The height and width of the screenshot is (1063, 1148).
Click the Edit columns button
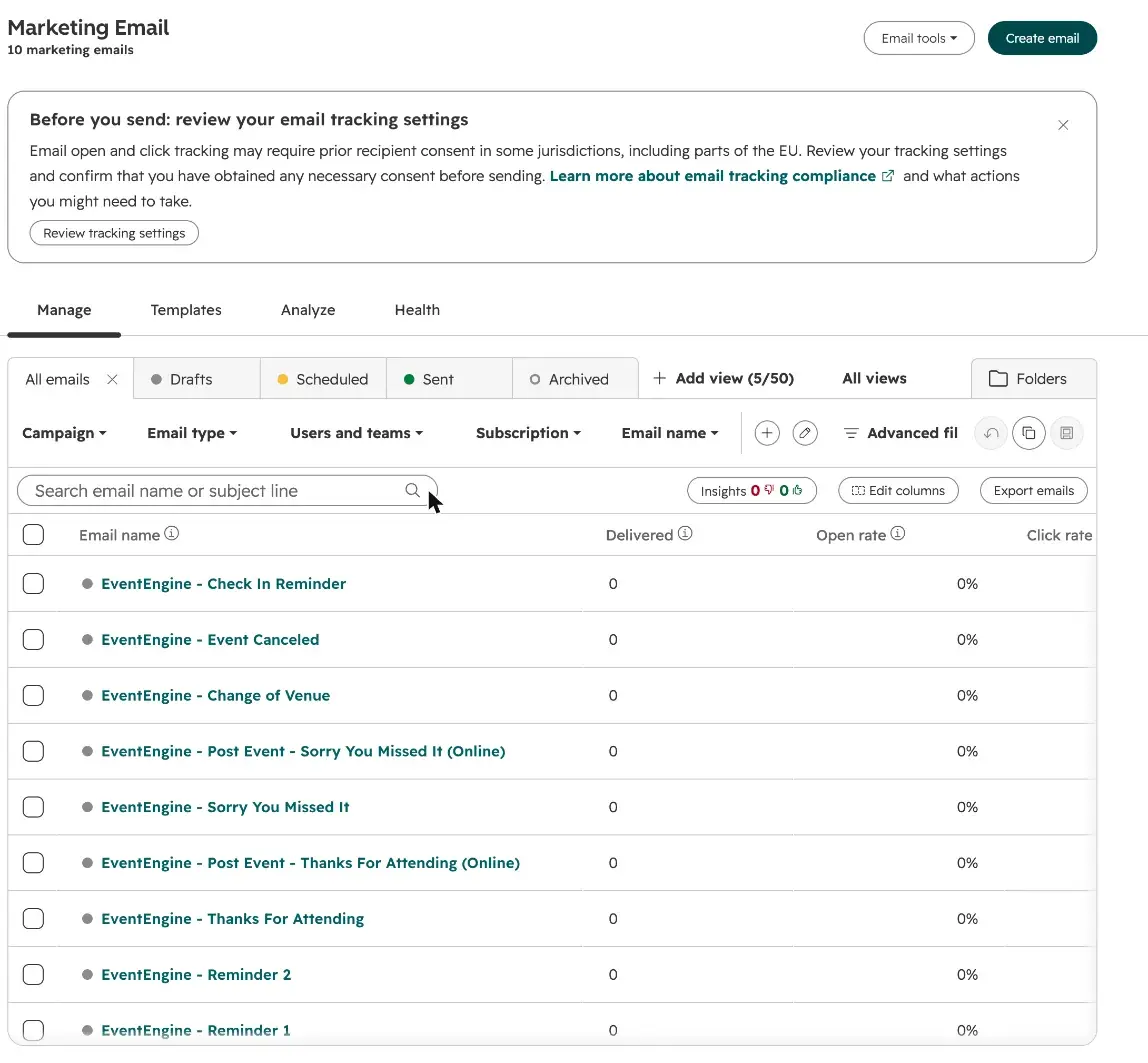[x=898, y=491]
